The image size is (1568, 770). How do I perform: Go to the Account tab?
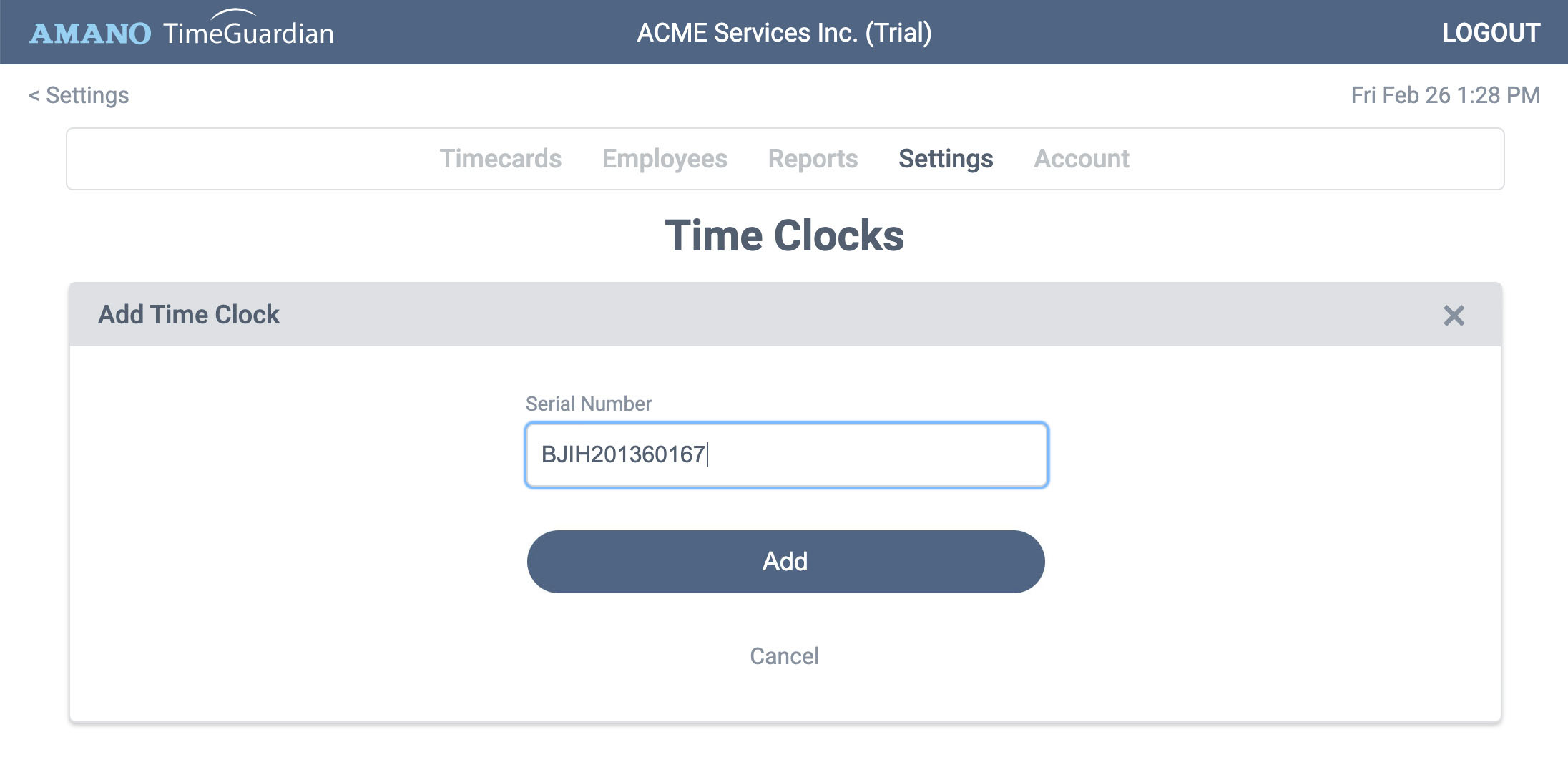[x=1082, y=159]
